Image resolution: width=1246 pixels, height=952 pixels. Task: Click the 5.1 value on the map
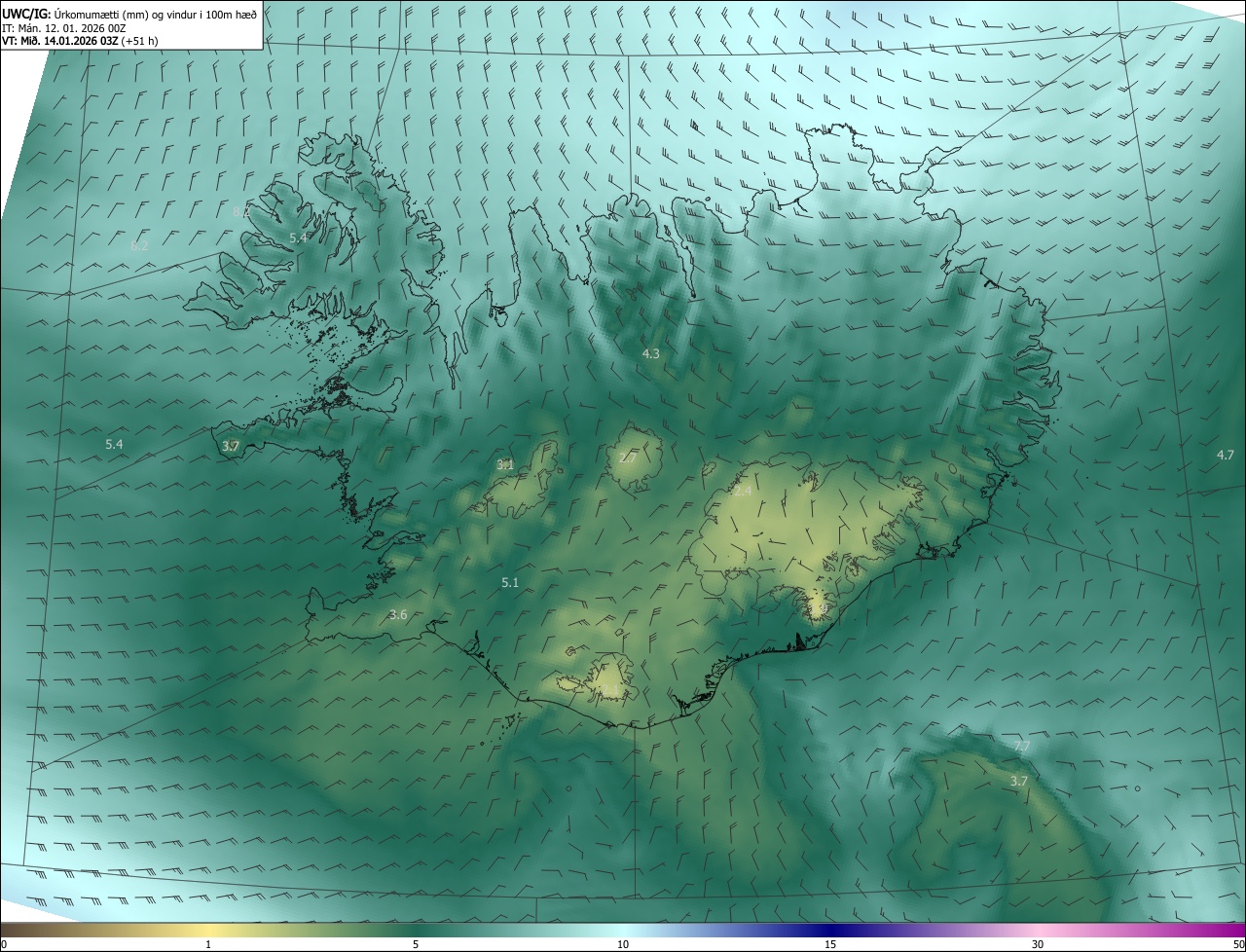point(510,583)
